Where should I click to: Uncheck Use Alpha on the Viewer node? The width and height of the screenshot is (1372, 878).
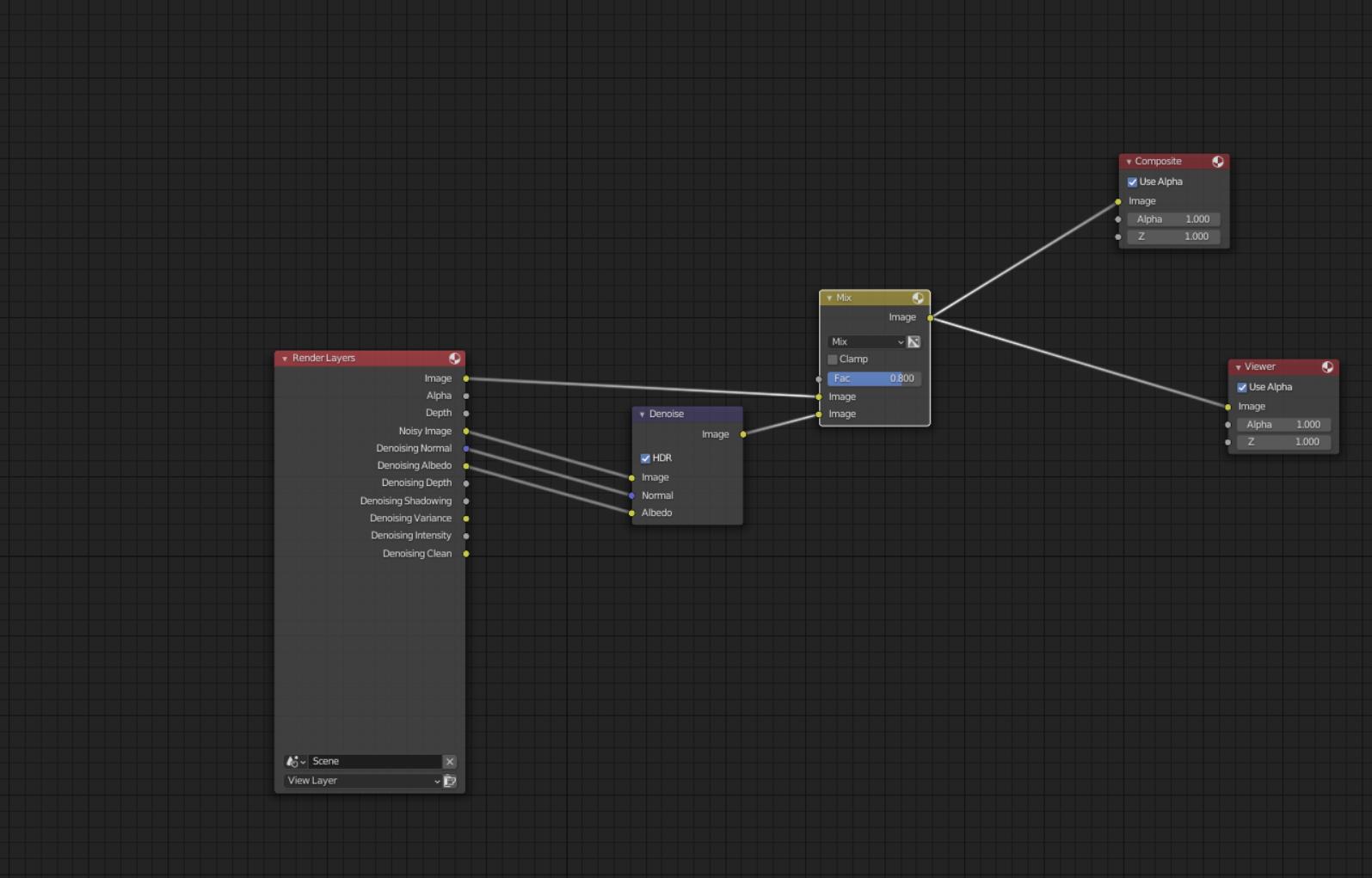1241,388
